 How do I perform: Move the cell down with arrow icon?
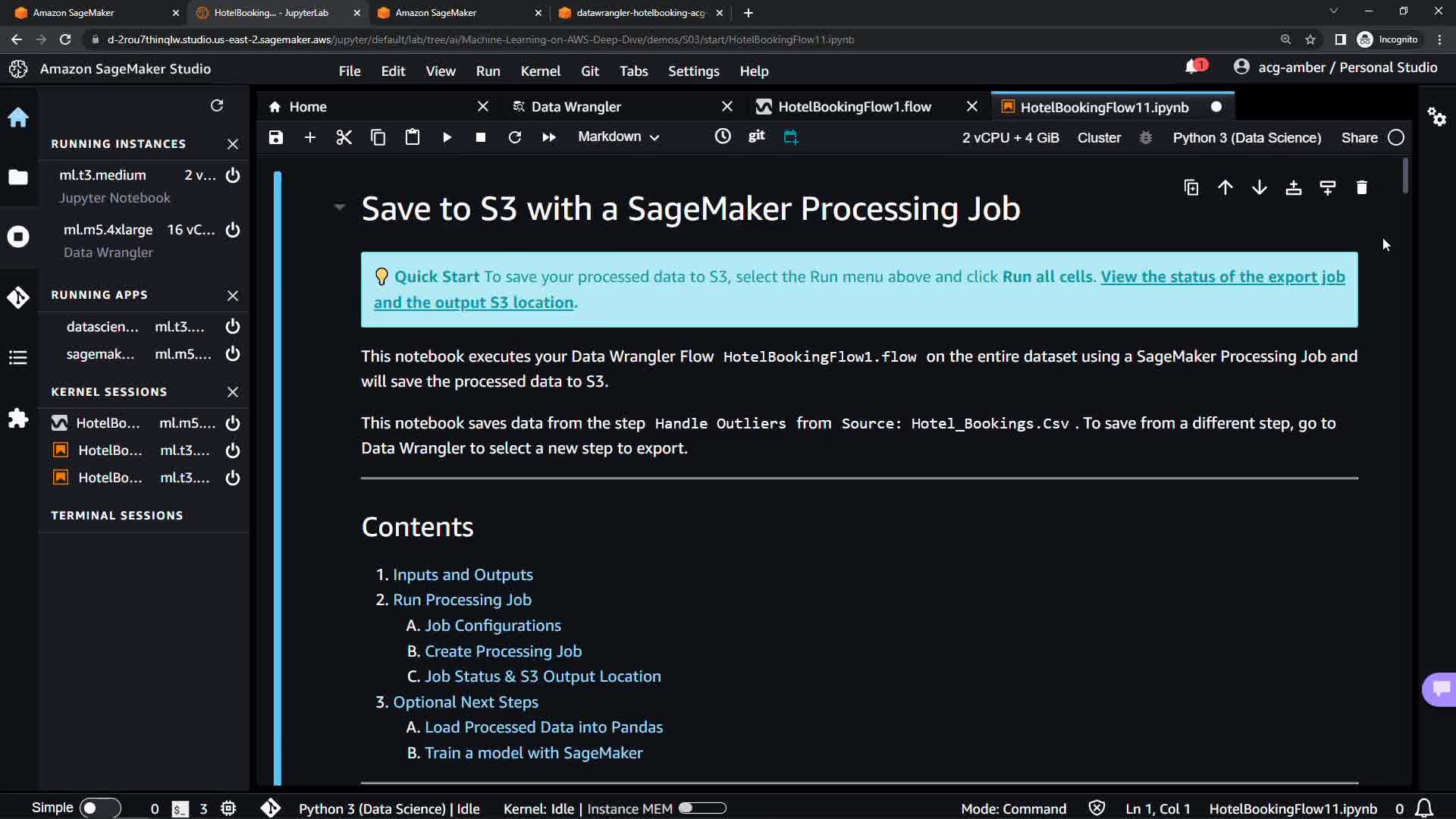tap(1259, 187)
